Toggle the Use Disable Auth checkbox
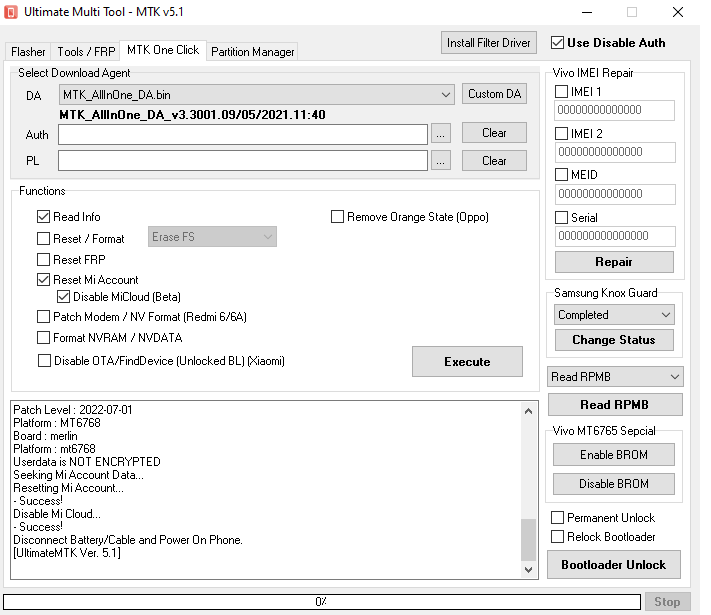This screenshot has width=711, height=615. coord(557,43)
